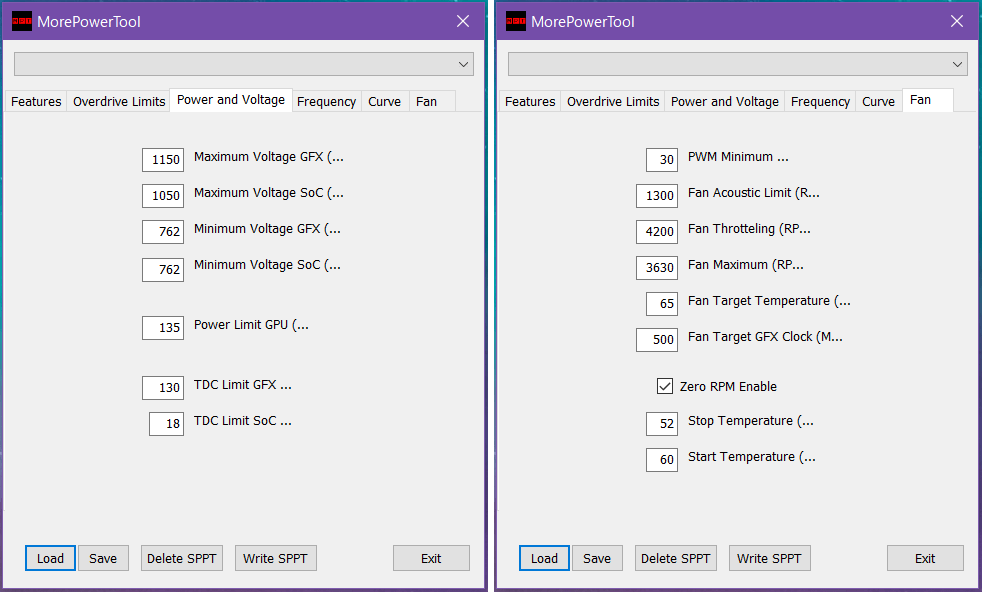Select the Fan tab in right window
Viewport: 982px width, 592px height.
[x=928, y=100]
